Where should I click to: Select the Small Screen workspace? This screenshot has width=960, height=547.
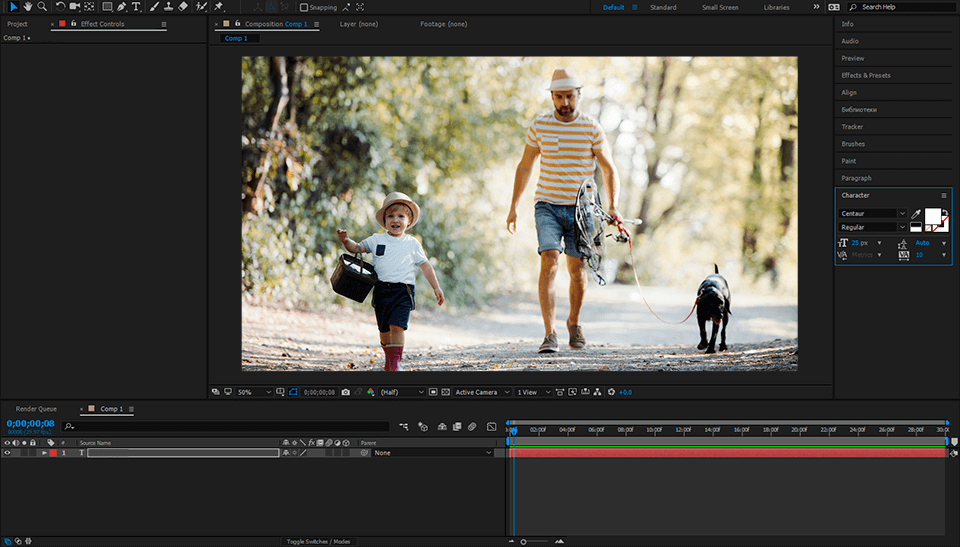pos(720,7)
